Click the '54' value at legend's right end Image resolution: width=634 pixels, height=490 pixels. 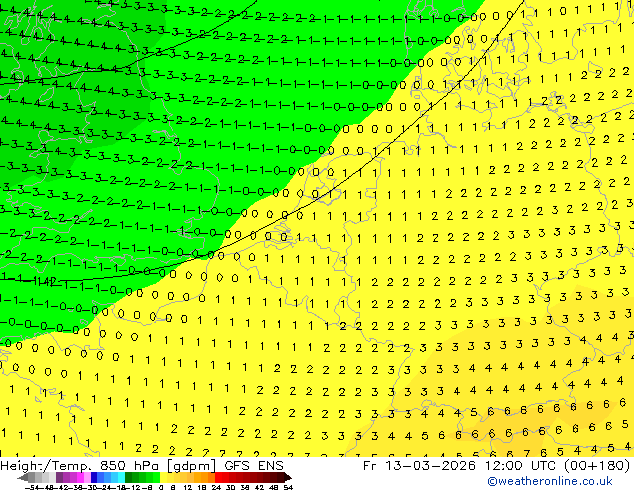[288, 488]
